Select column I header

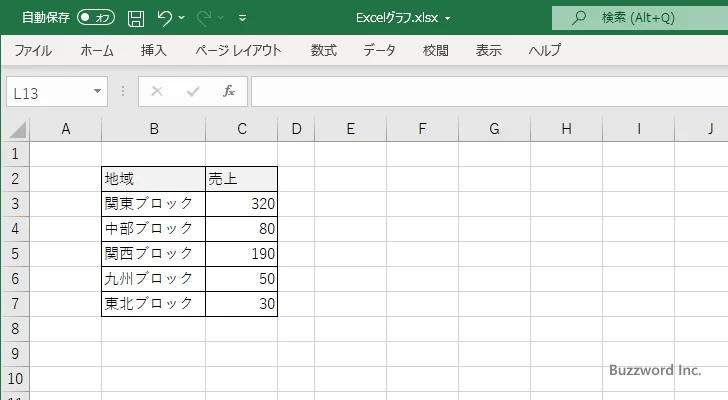[638, 129]
